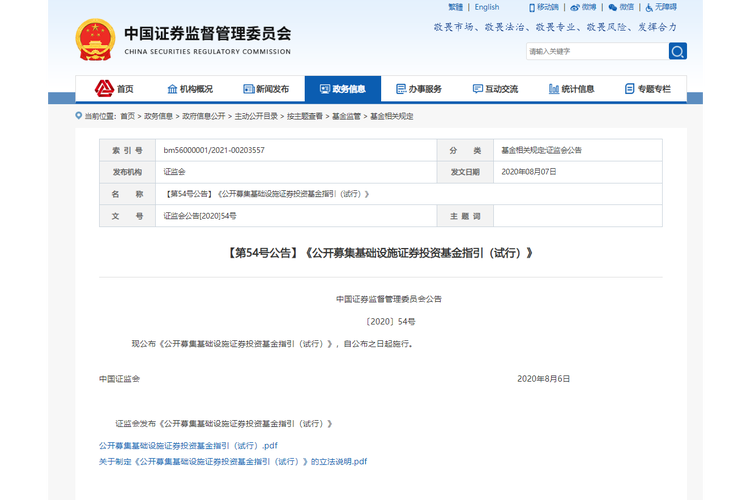Click the centered 中国证券监督管理委员会公告 line
Viewport: 751px width, 500px height.
click(389, 299)
